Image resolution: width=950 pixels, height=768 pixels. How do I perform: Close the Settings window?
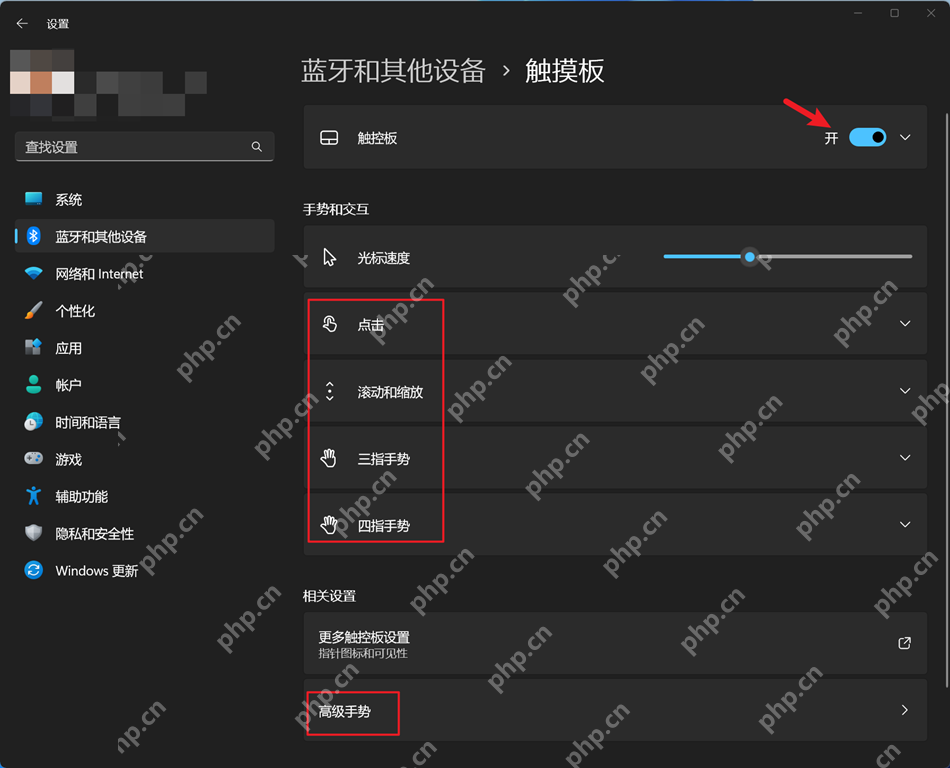point(931,13)
